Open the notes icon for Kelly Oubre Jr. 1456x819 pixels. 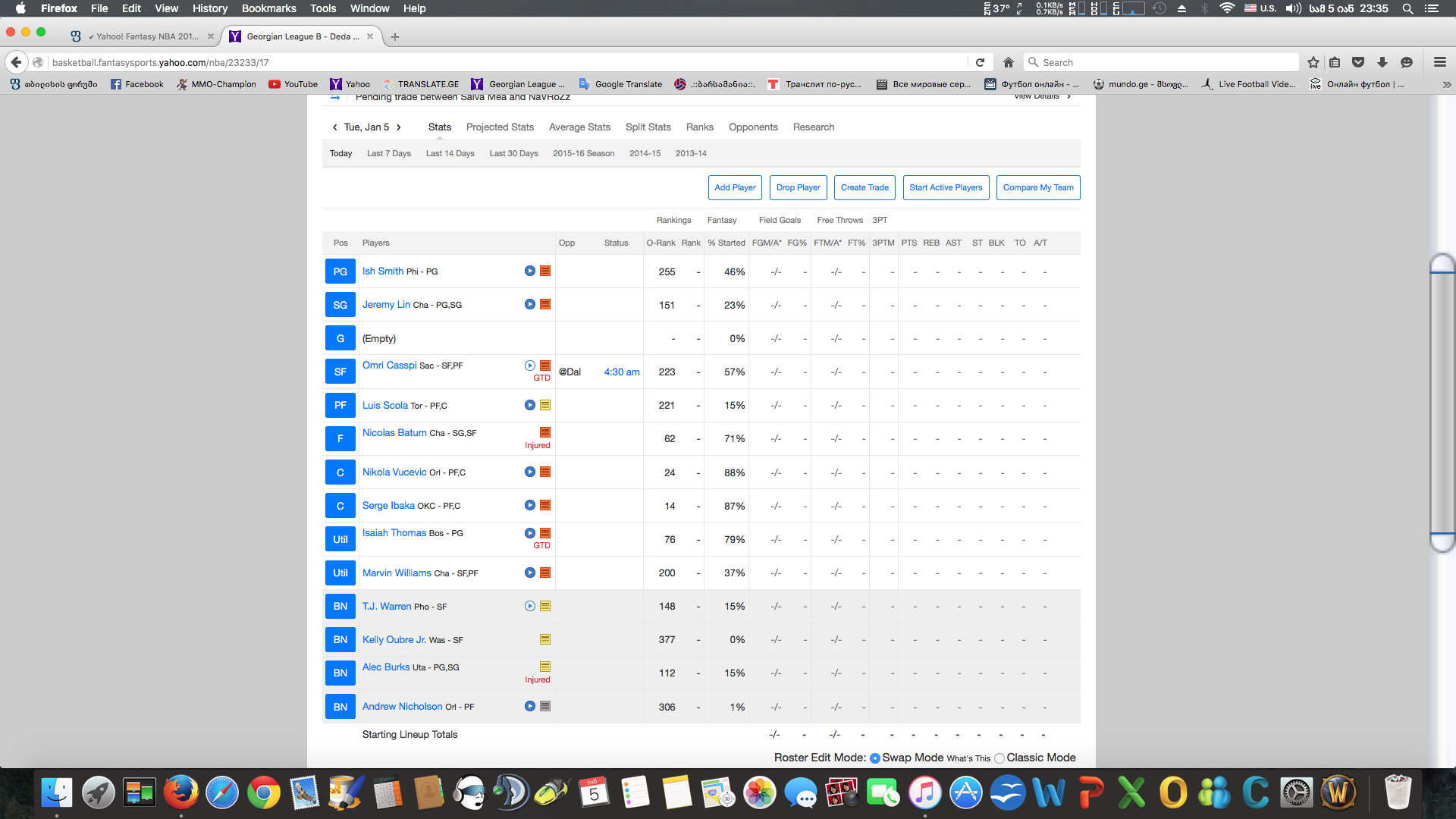[545, 639]
